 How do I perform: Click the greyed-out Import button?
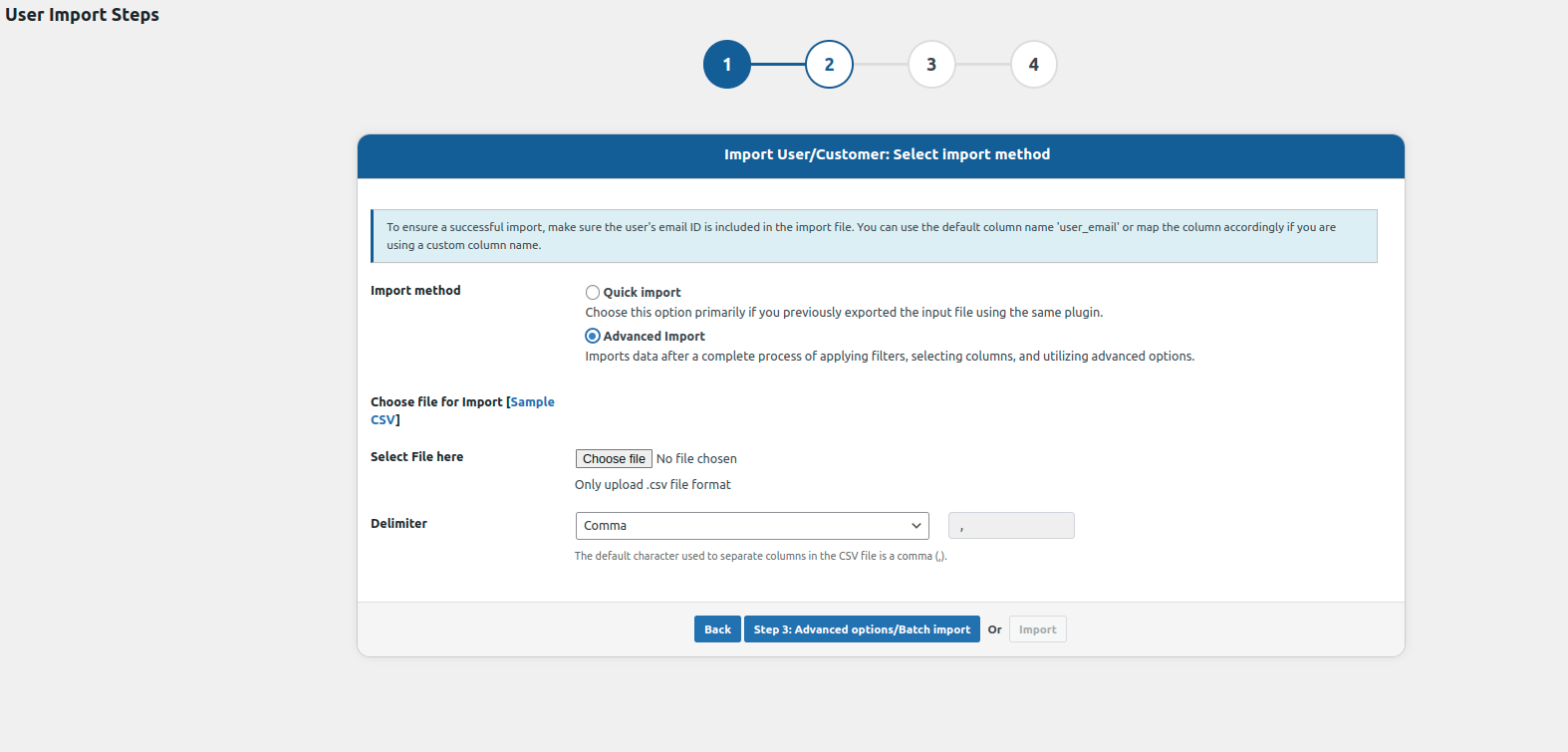pyautogui.click(x=1037, y=629)
